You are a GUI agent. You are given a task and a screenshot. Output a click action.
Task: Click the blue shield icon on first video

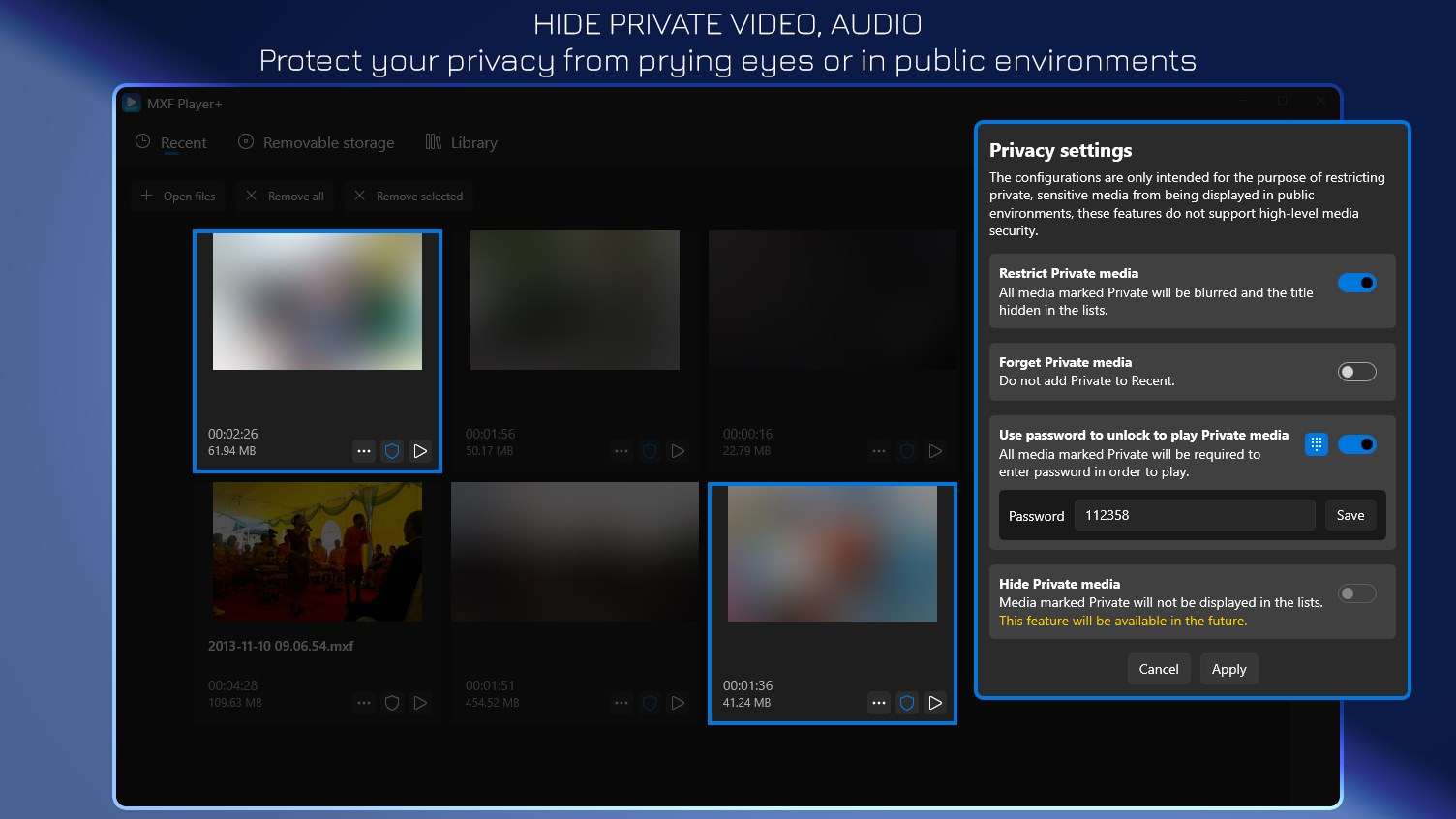point(392,451)
